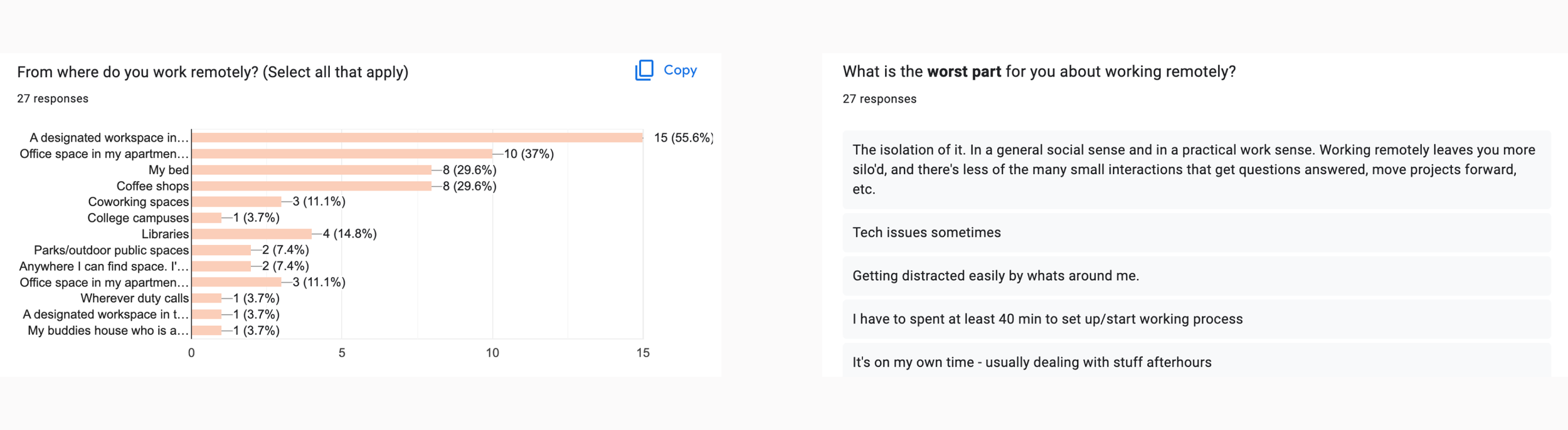Click the "College campuses" axis label
This screenshot has height=430, width=1568.
[138, 218]
